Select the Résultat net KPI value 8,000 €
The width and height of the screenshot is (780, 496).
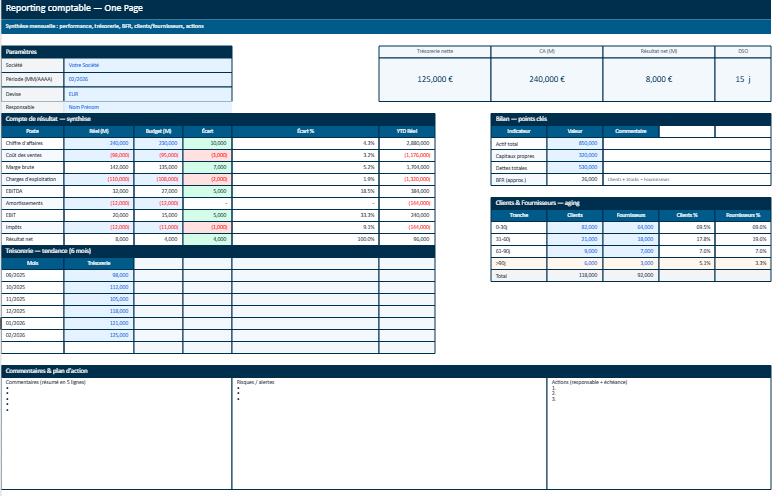tap(658, 80)
